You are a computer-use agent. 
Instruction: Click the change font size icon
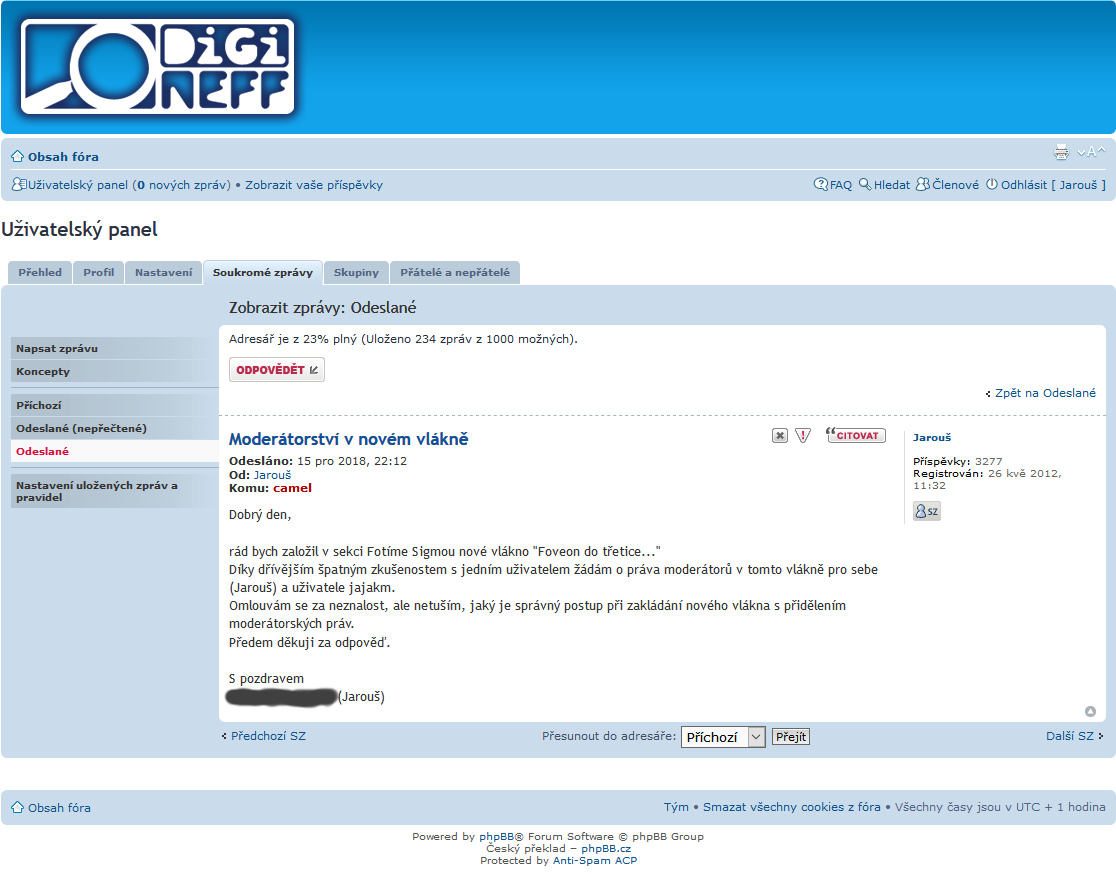point(1091,153)
